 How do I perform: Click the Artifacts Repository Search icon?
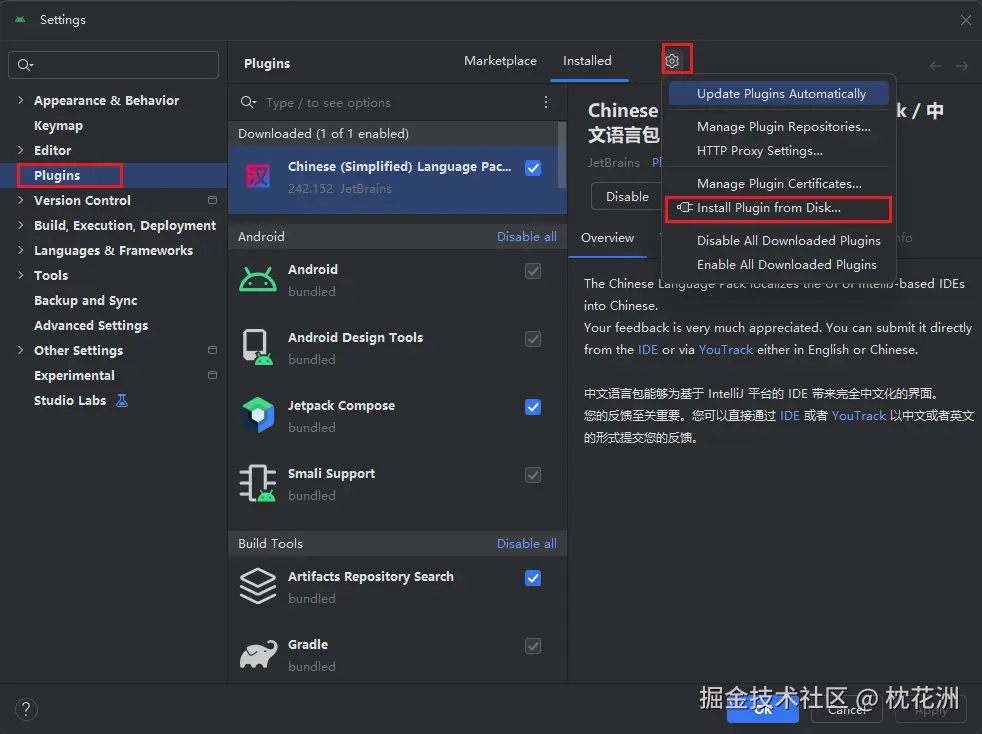point(258,586)
